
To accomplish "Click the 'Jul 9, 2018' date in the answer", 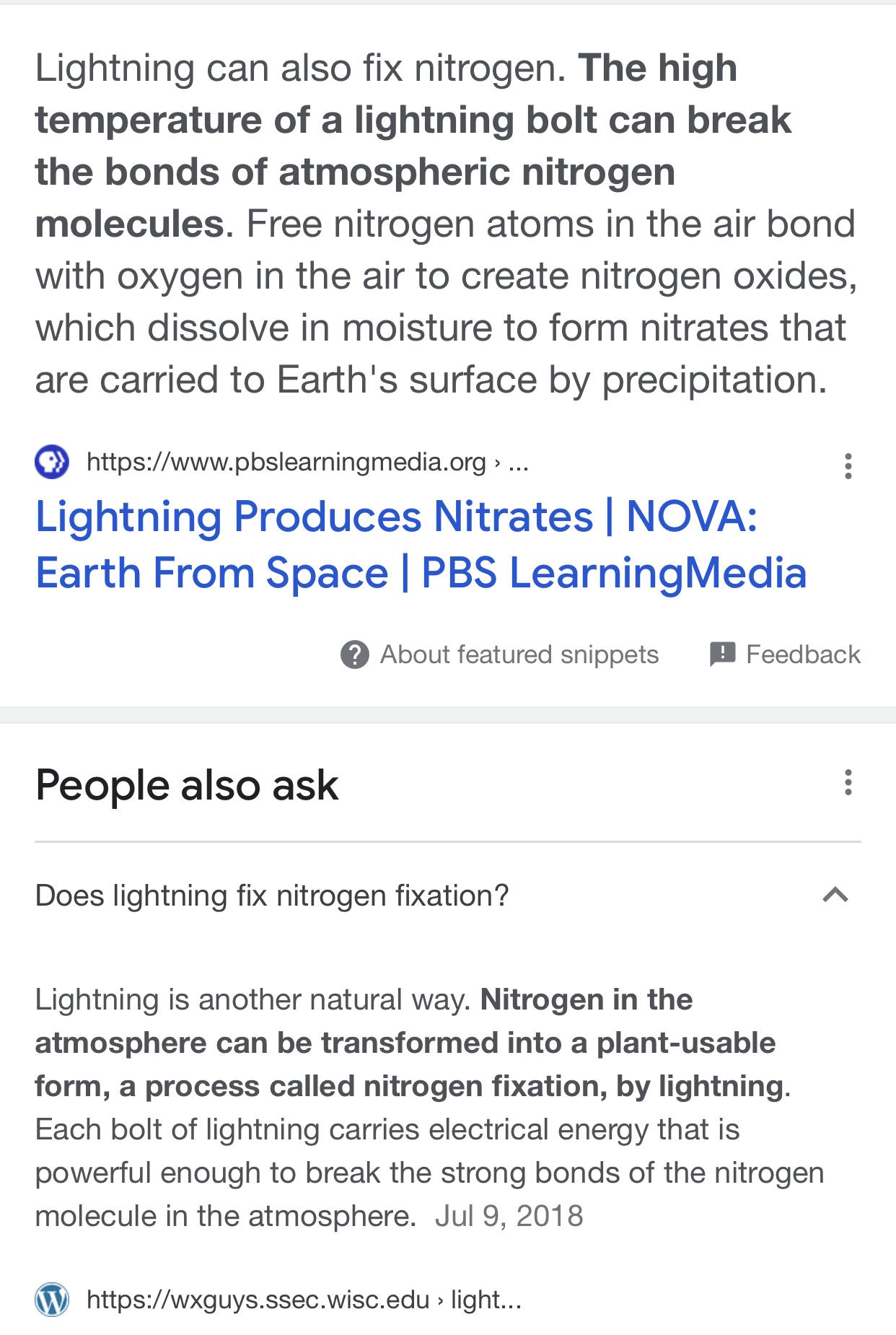I will [x=509, y=1216].
